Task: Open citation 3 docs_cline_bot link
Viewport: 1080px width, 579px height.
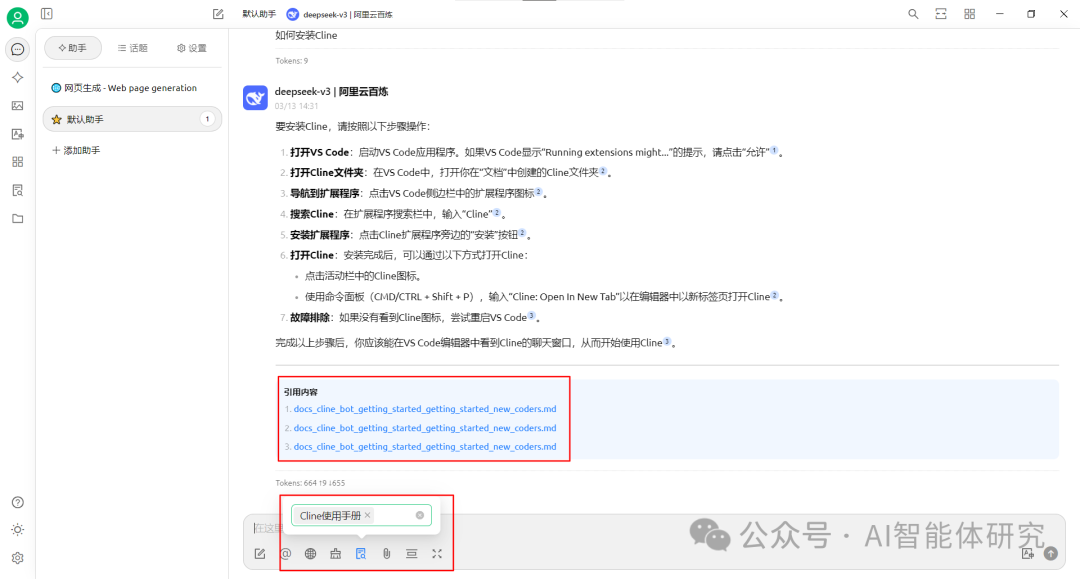Action: click(x=424, y=447)
